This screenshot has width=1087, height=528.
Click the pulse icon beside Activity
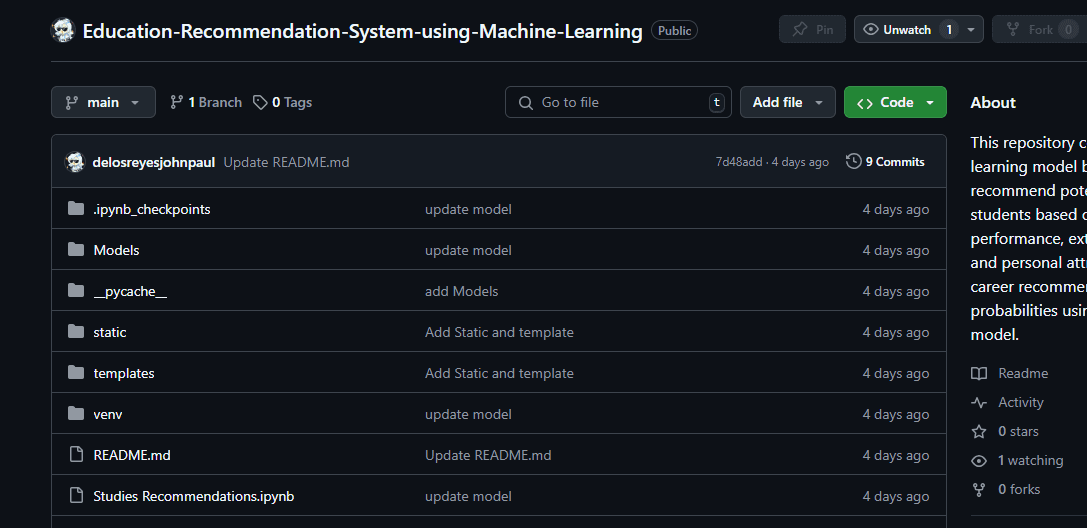979,403
